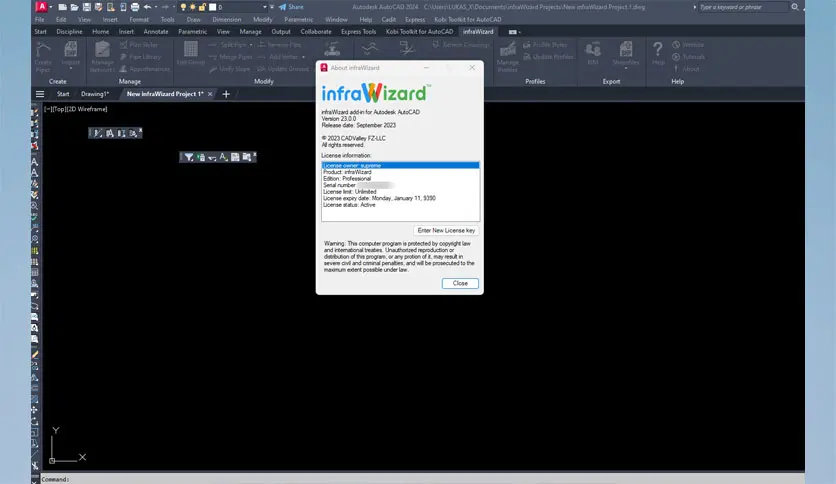Expand the Split Pipe dropdown arrow
This screenshot has height=484, width=836.
tap(251, 45)
